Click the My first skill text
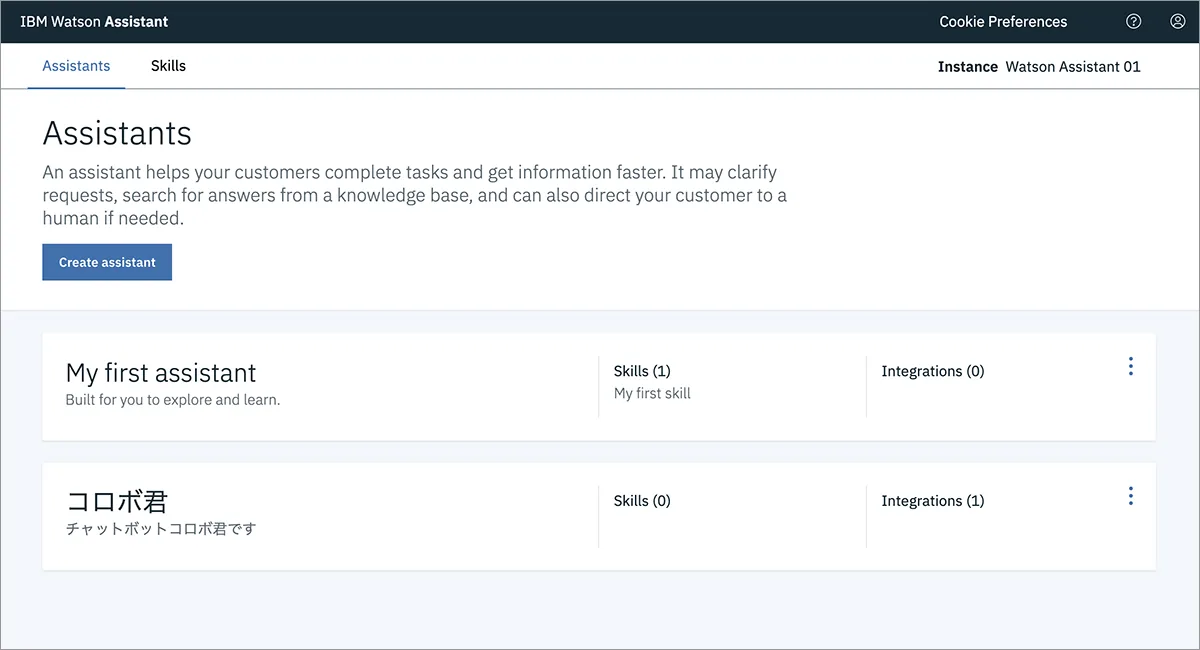The height and width of the screenshot is (650, 1200). pos(652,393)
